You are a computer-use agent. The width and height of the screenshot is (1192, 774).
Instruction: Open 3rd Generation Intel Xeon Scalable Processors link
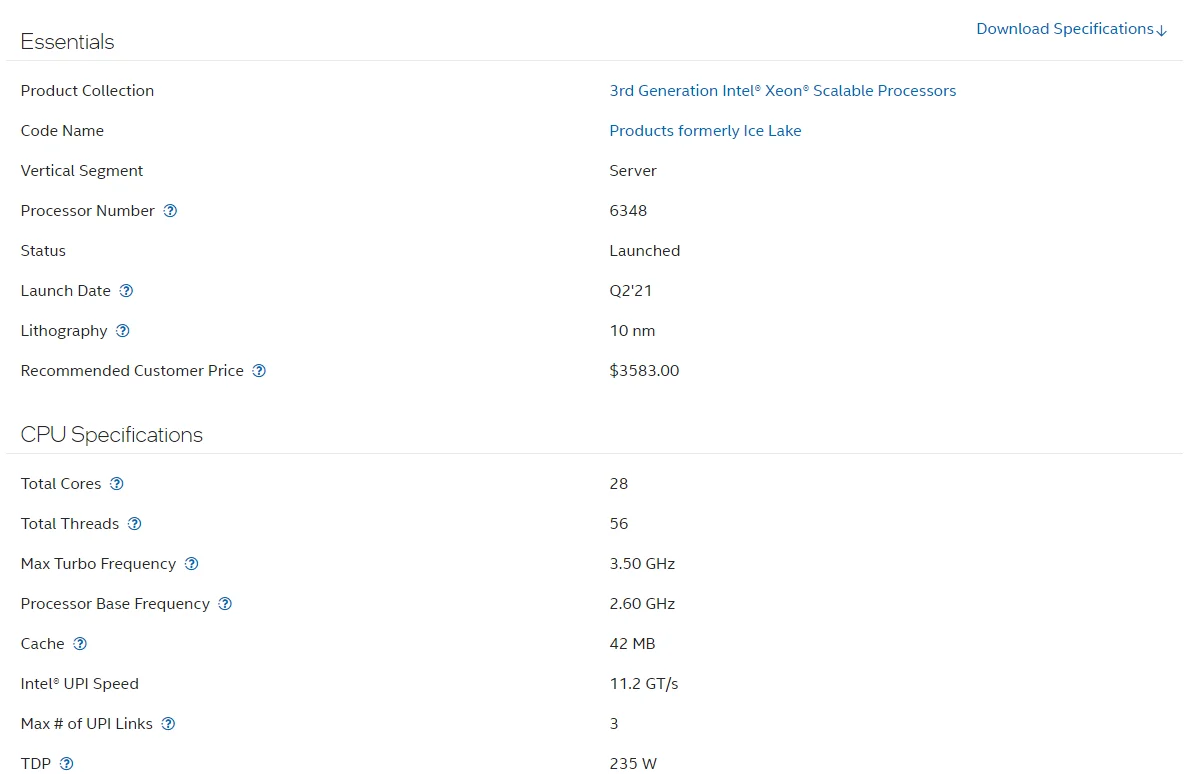782,91
